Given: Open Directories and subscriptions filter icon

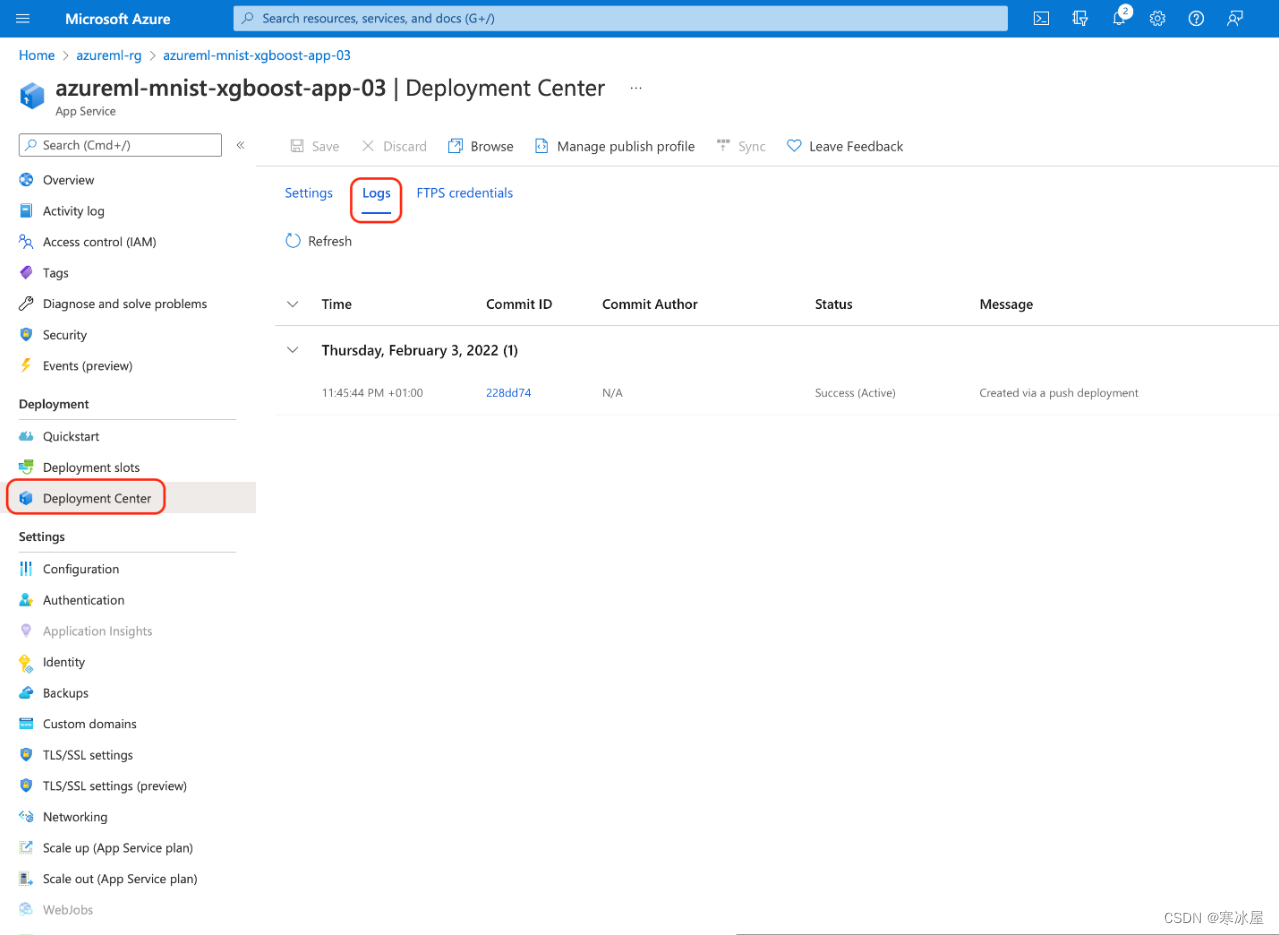Looking at the screenshot, I should (1080, 18).
